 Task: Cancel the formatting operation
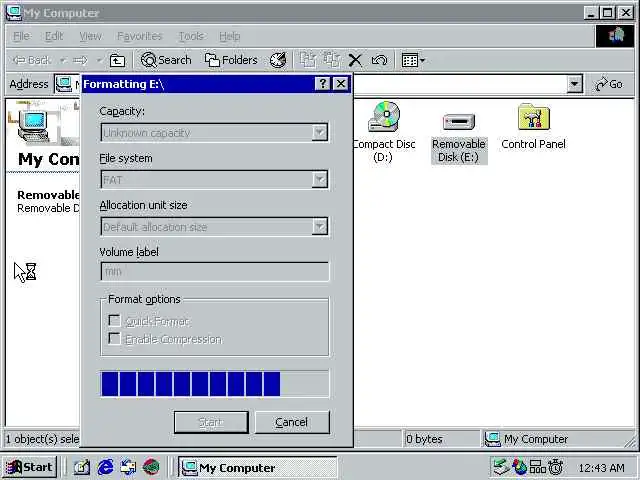pos(292,422)
